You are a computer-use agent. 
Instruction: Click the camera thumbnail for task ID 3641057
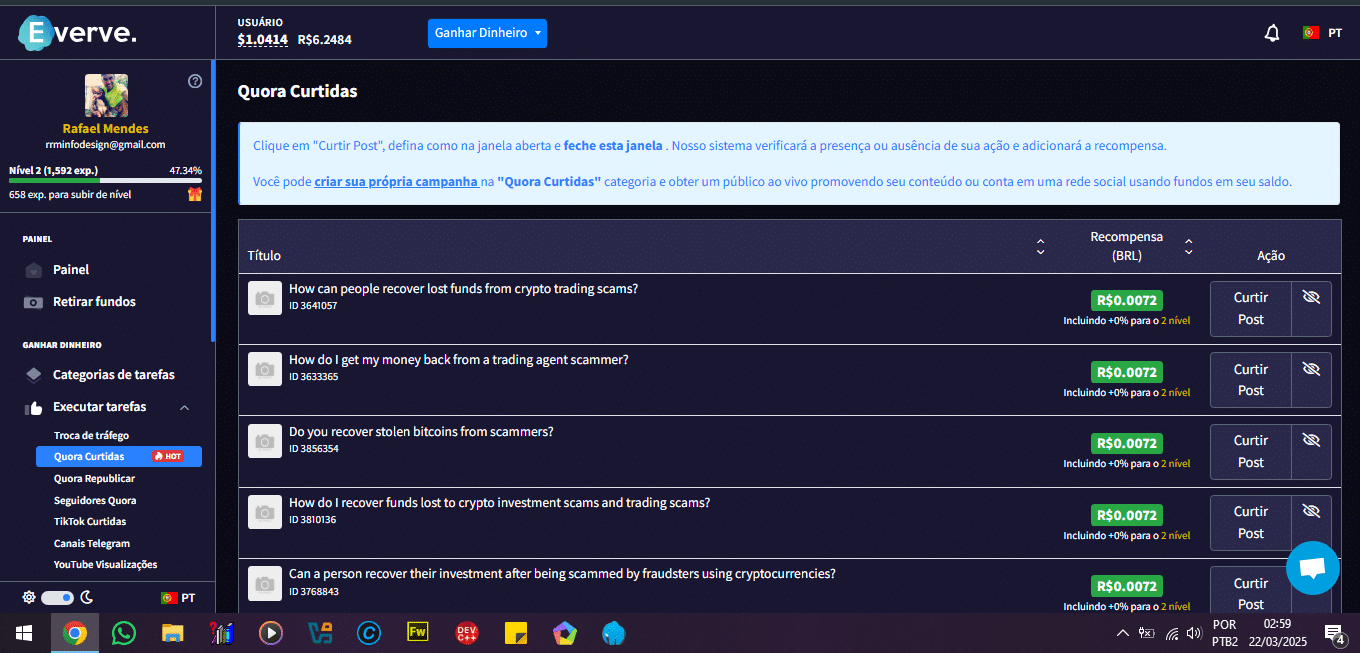[x=265, y=298]
